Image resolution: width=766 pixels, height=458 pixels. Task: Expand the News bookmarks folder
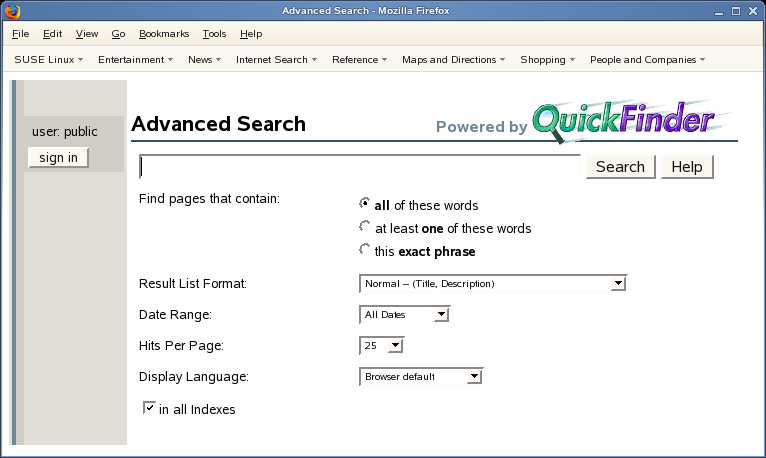pos(204,60)
